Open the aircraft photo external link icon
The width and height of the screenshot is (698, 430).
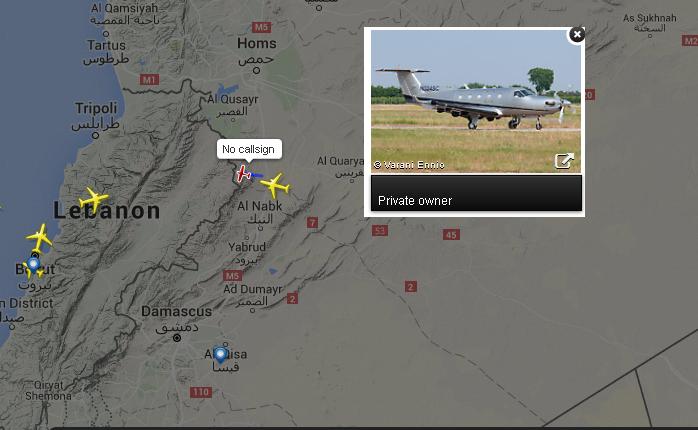[564, 161]
